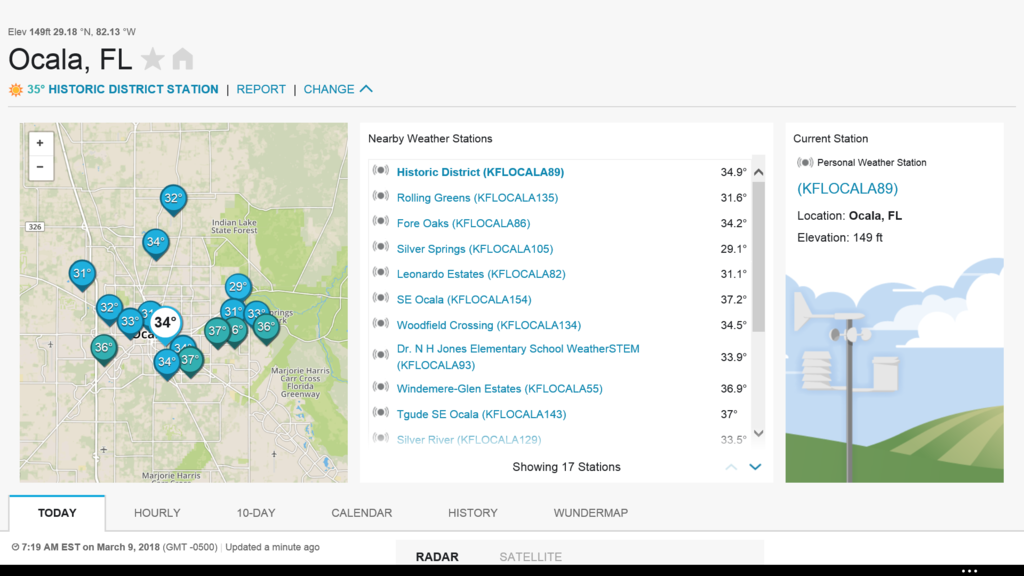Open the KFLOCALA89 current station link
Screen dimensions: 1024x576
pos(847,188)
